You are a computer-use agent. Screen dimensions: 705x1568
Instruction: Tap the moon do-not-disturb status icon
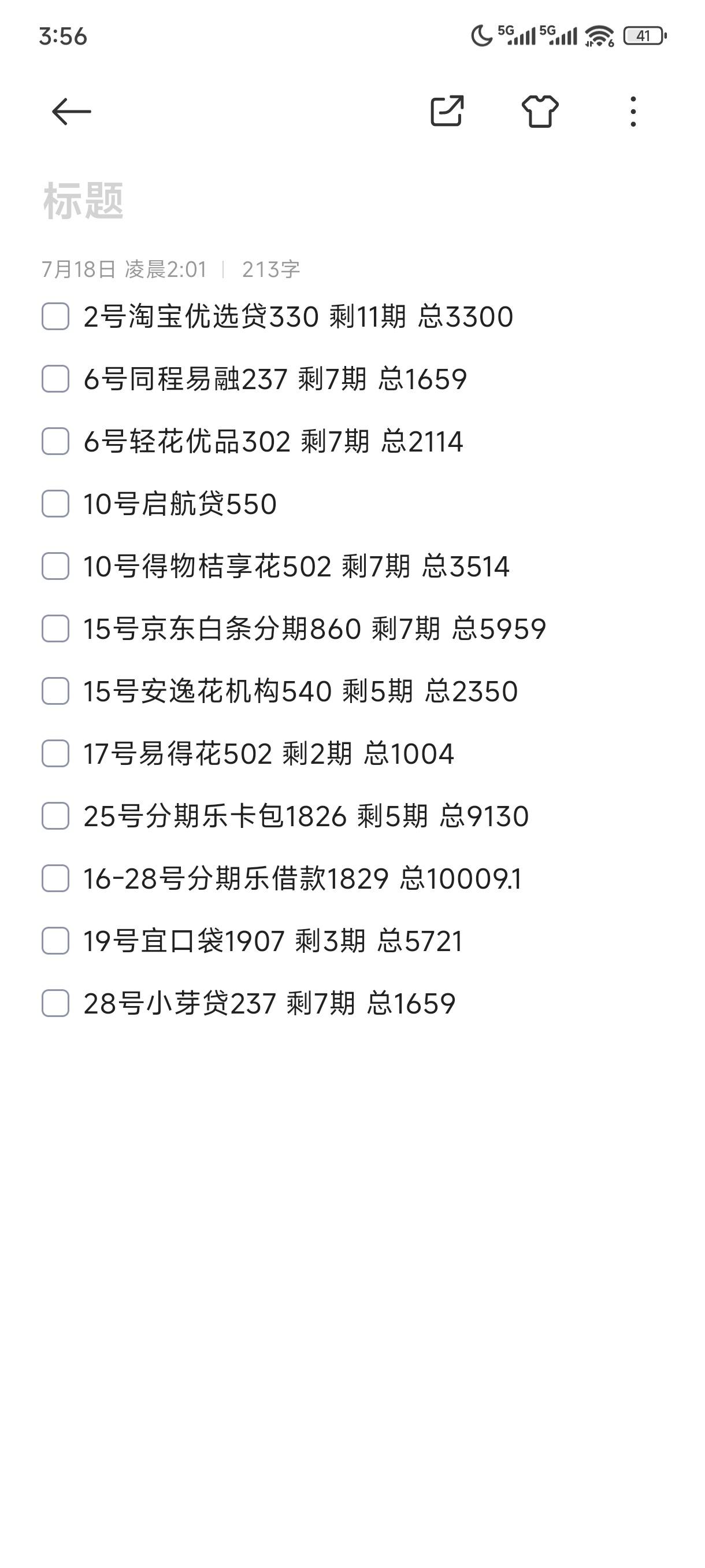coord(481,36)
